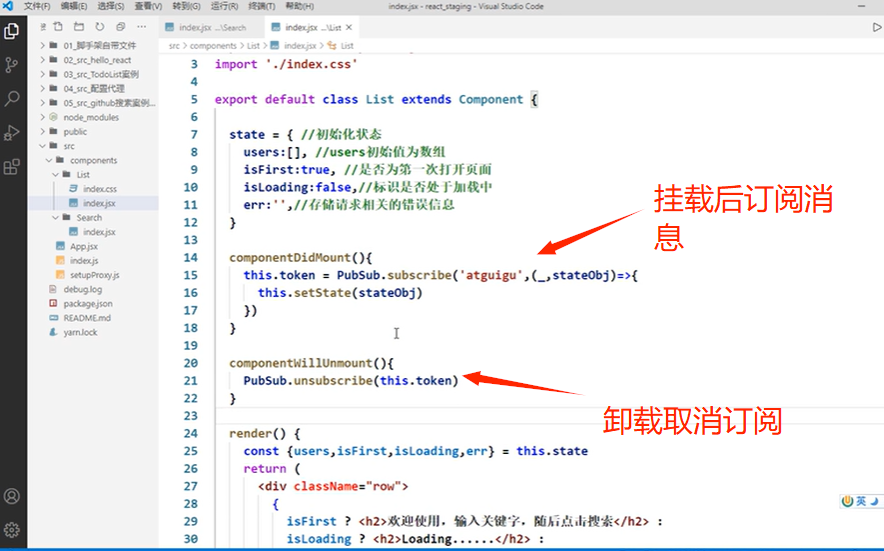Open the Source Control view
The height and width of the screenshot is (551, 884).
11,65
